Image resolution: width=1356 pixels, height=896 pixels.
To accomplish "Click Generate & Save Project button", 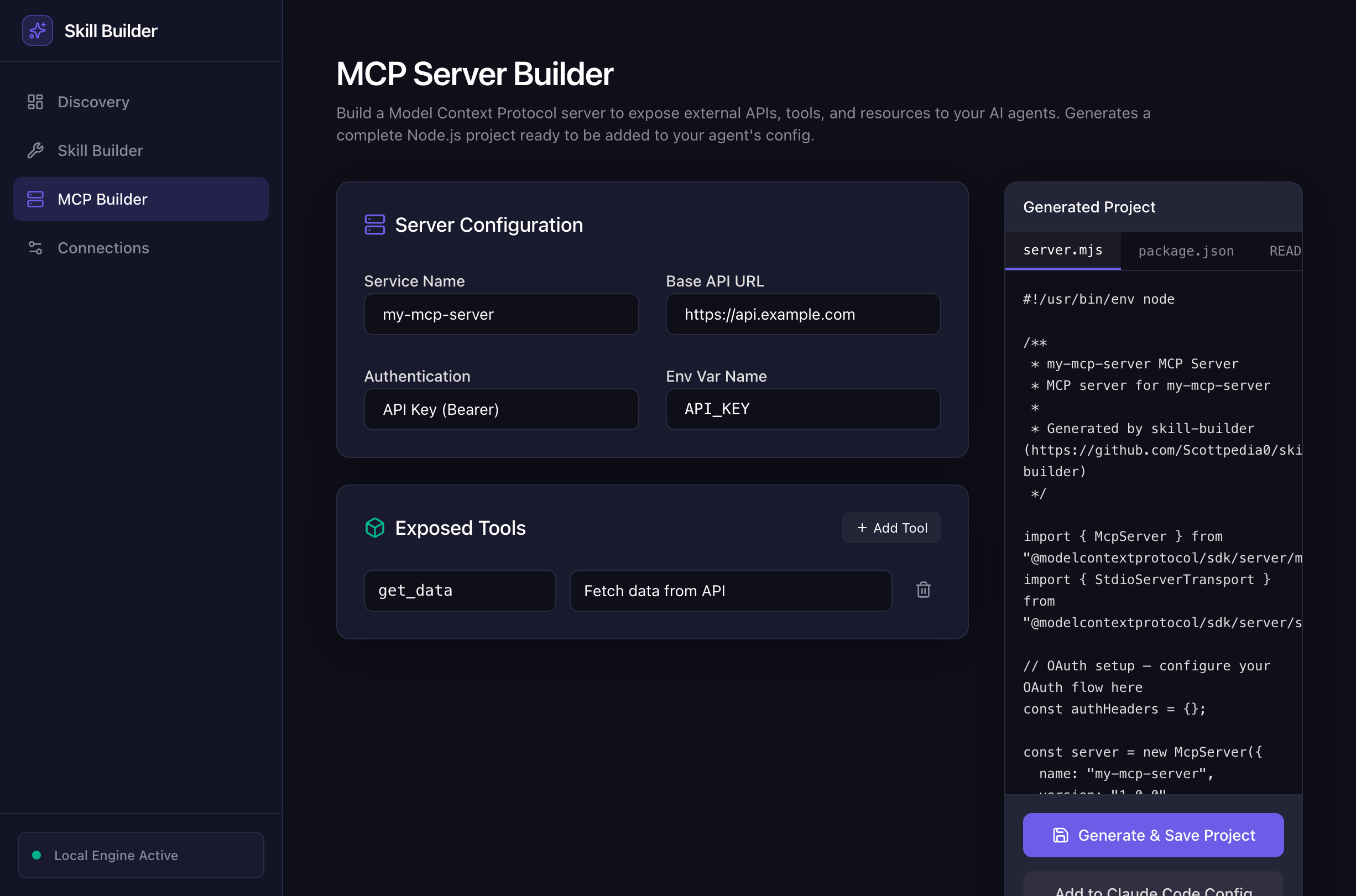I will [1152, 835].
